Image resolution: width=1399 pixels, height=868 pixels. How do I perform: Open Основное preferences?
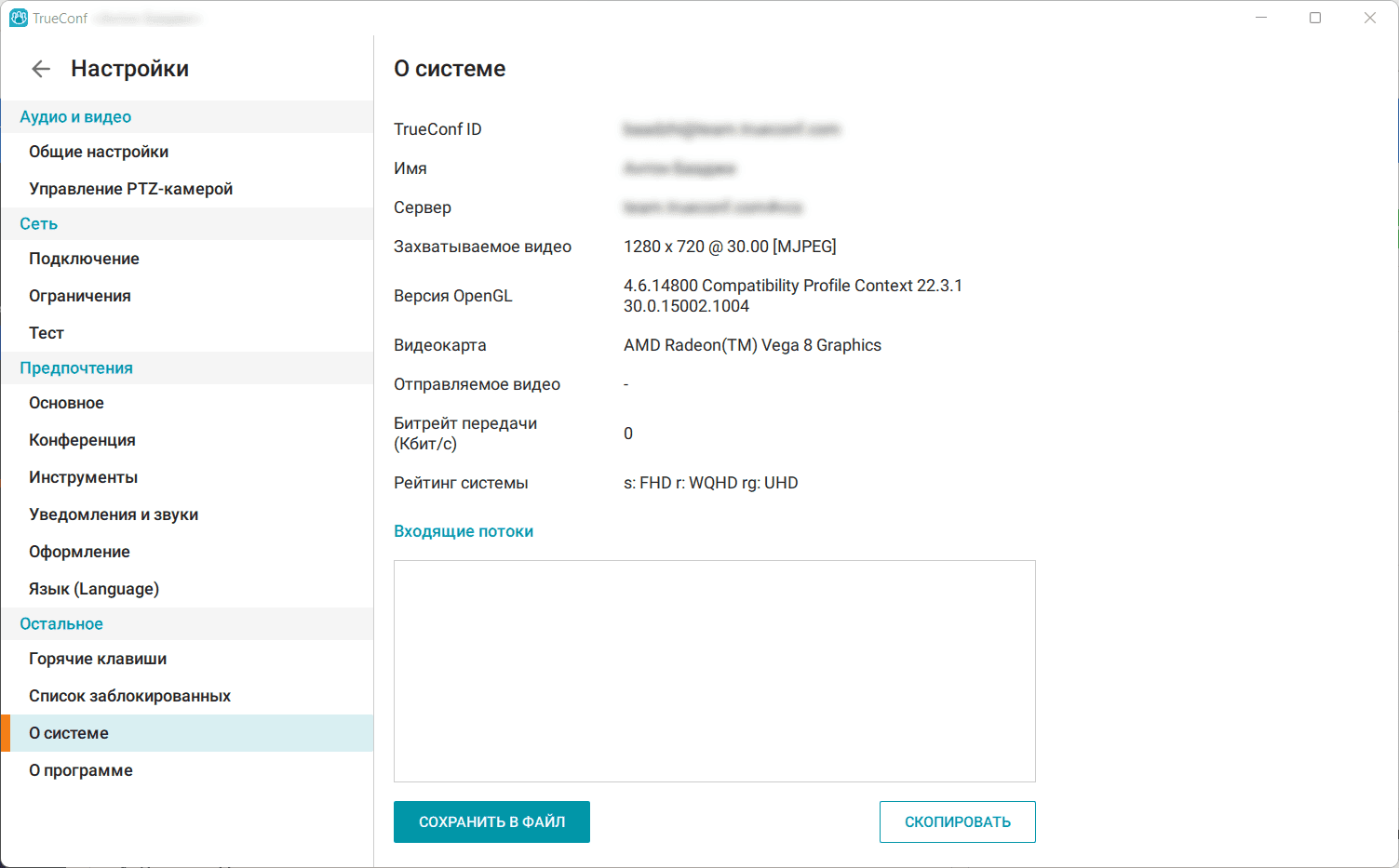coord(187,403)
